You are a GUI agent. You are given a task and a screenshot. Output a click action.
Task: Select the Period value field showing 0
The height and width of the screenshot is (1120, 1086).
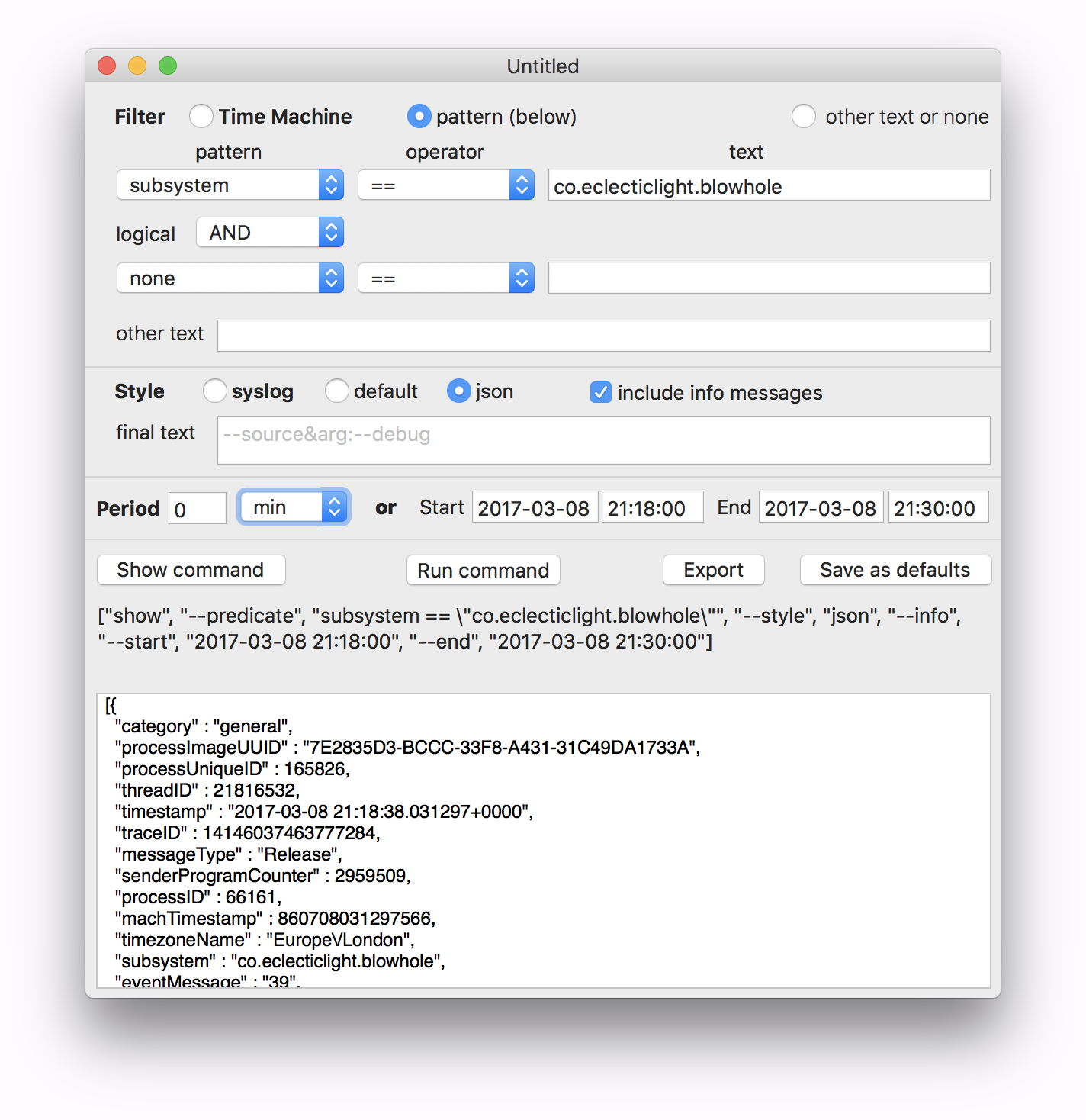pyautogui.click(x=197, y=507)
